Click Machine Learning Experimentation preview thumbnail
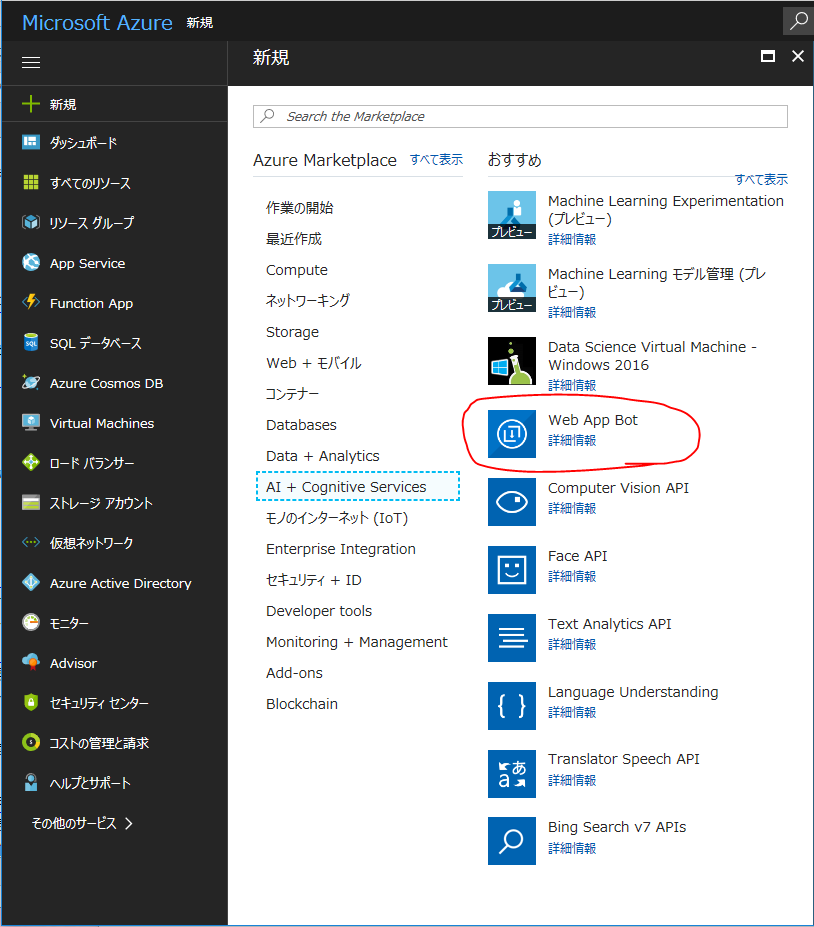 512,215
